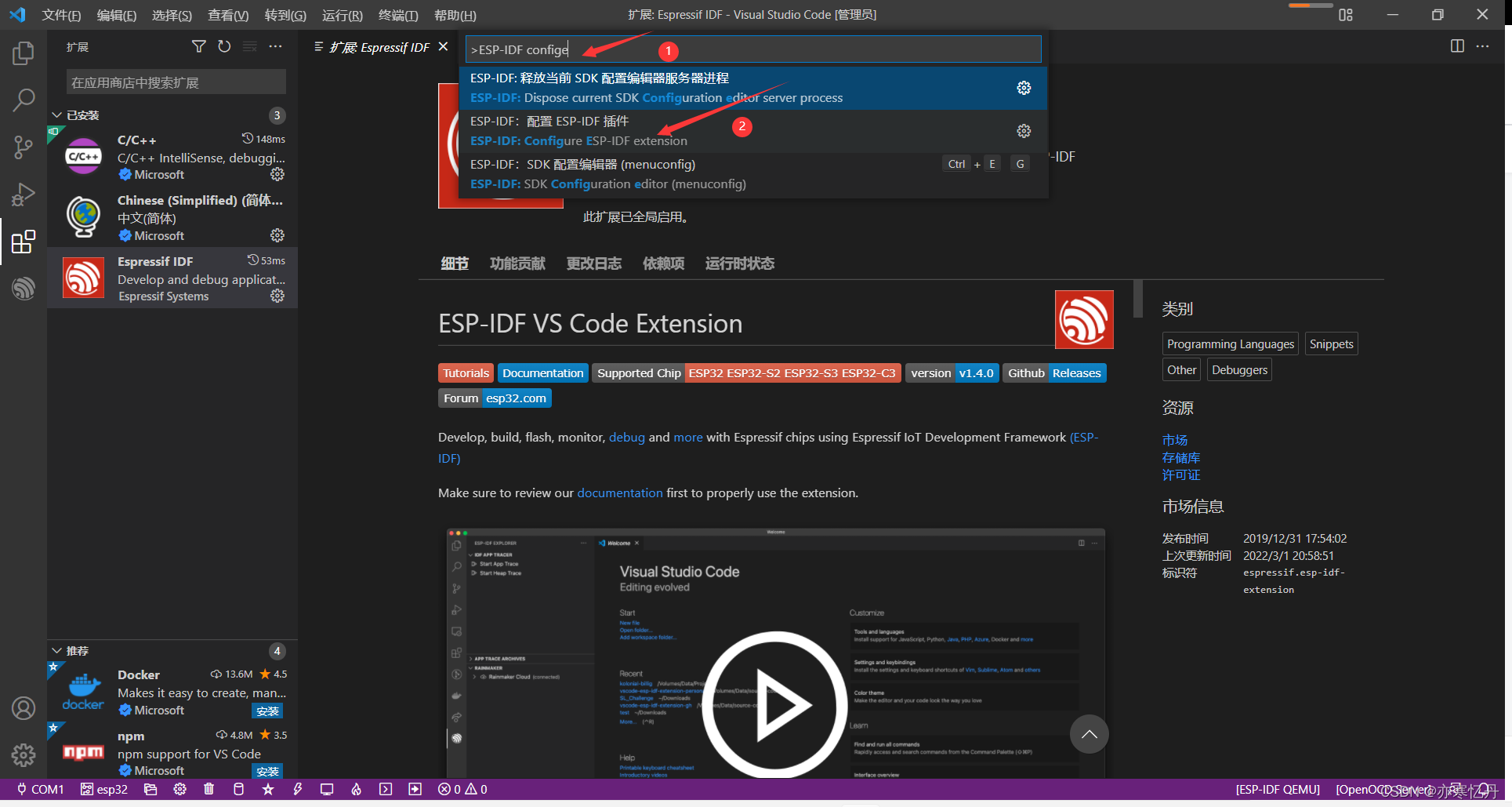This screenshot has height=807, width=1512.
Task: Switch to 运行时状态 tab
Action: click(x=740, y=264)
